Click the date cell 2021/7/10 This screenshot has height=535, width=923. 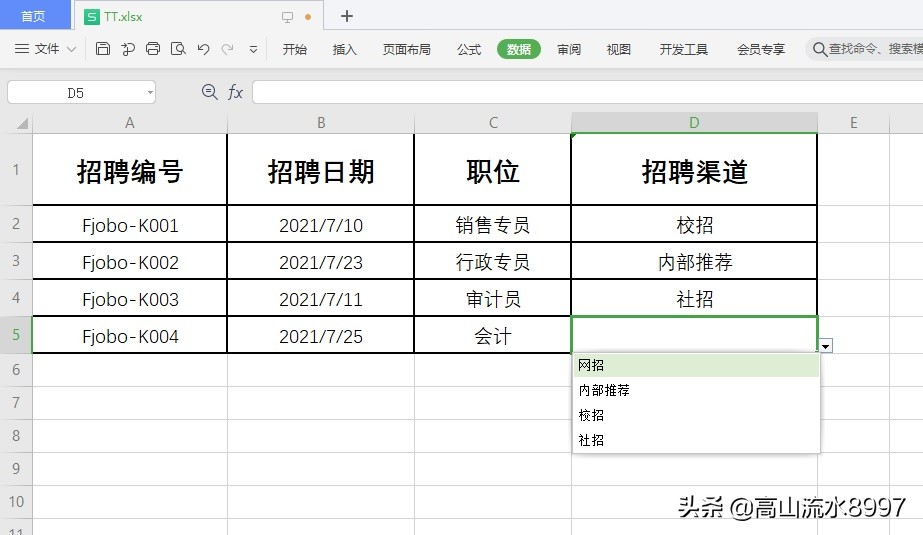pos(321,224)
